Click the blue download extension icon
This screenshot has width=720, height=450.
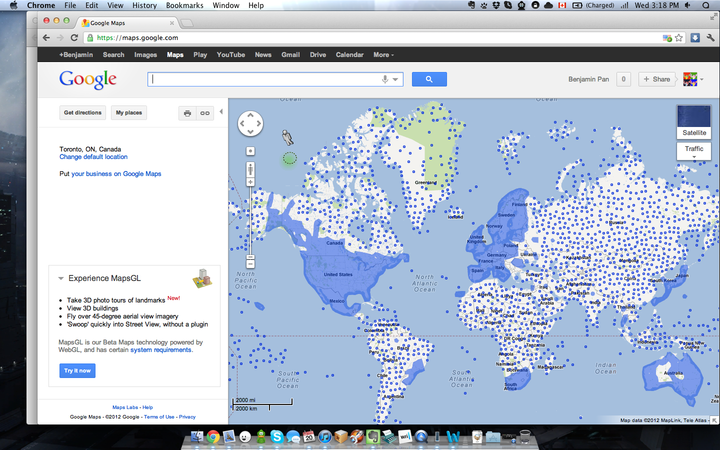tap(695, 38)
